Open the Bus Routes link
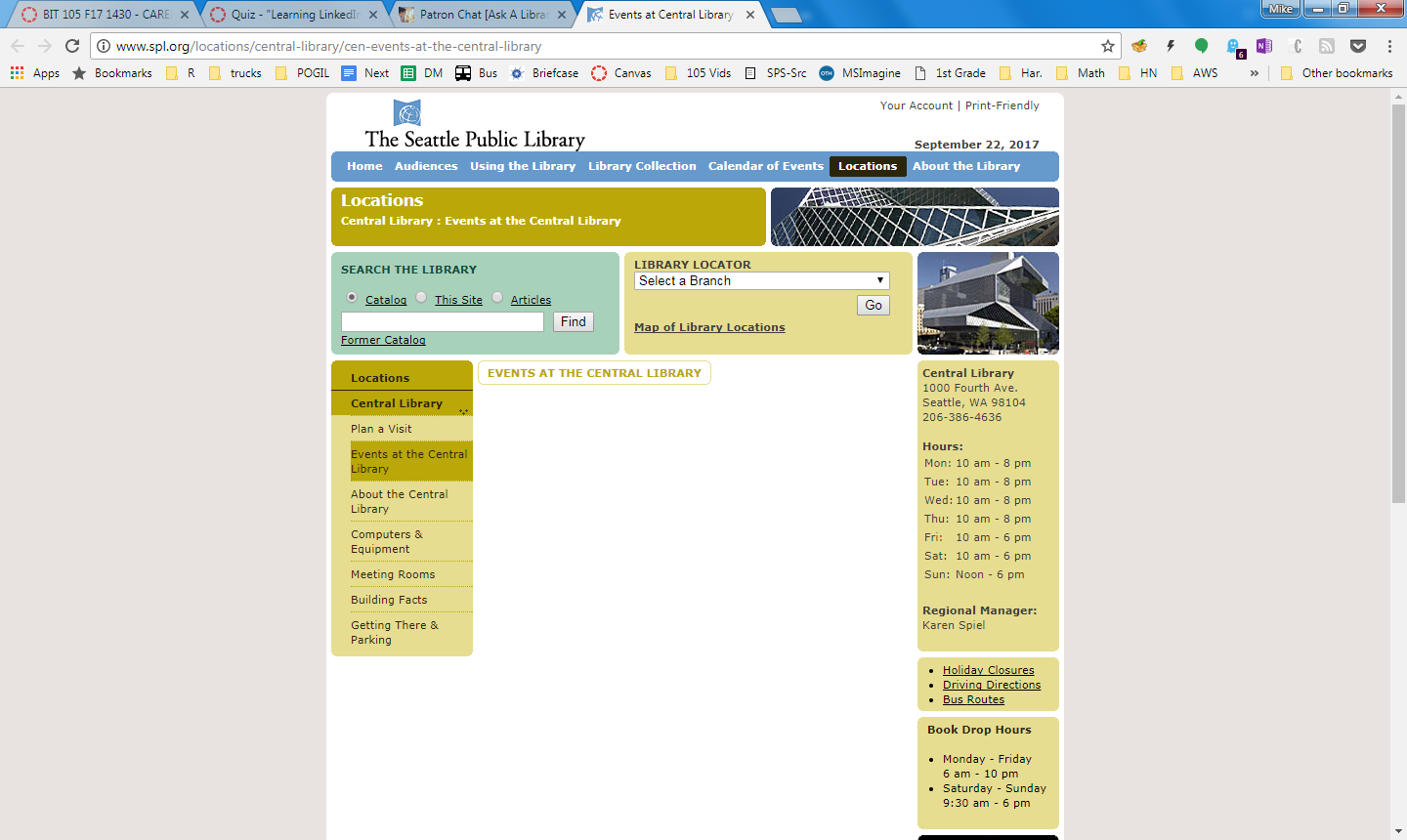1407x840 pixels. pyautogui.click(x=973, y=699)
